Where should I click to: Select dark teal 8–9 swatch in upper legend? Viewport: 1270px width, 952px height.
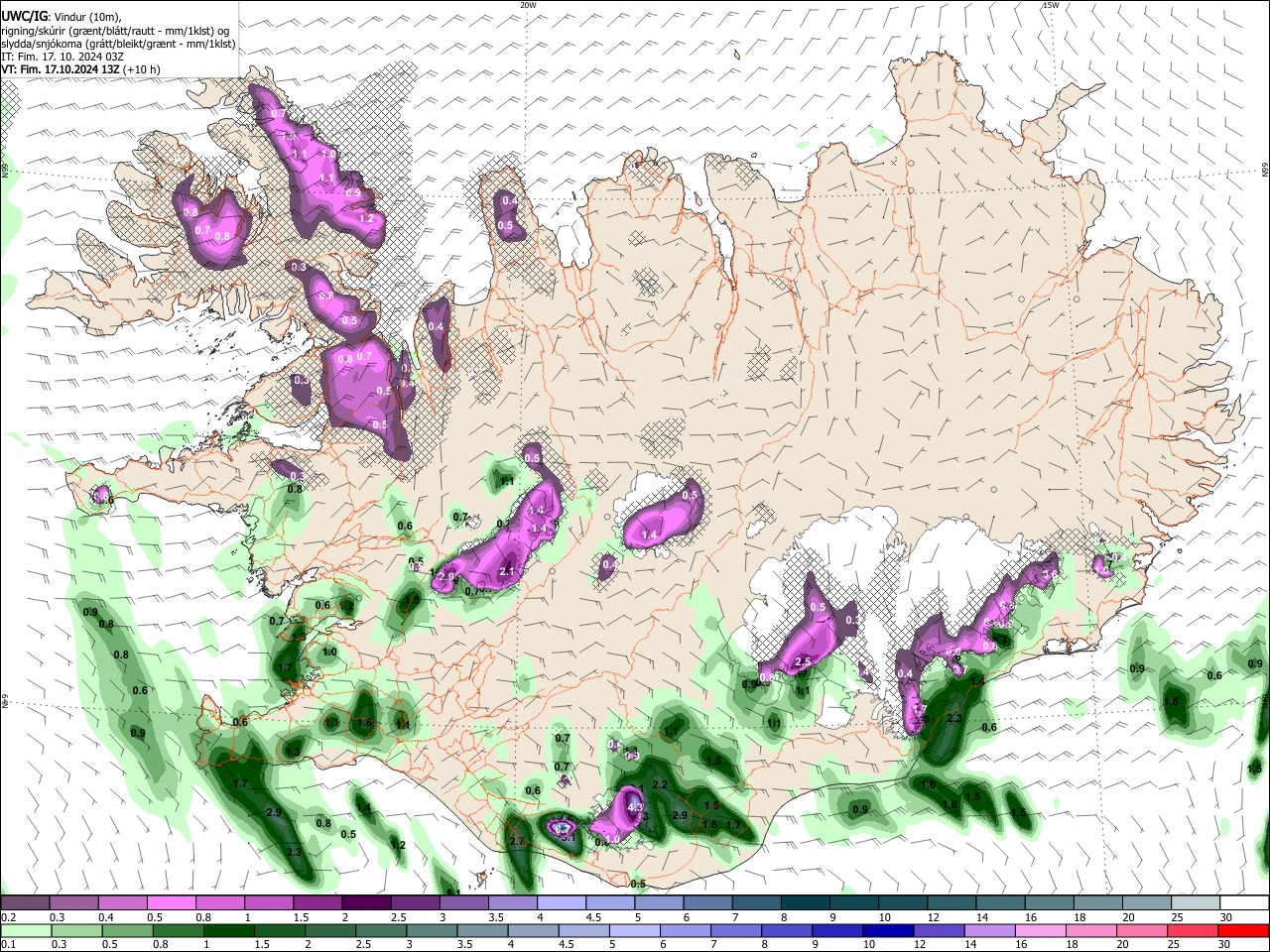coord(805,903)
